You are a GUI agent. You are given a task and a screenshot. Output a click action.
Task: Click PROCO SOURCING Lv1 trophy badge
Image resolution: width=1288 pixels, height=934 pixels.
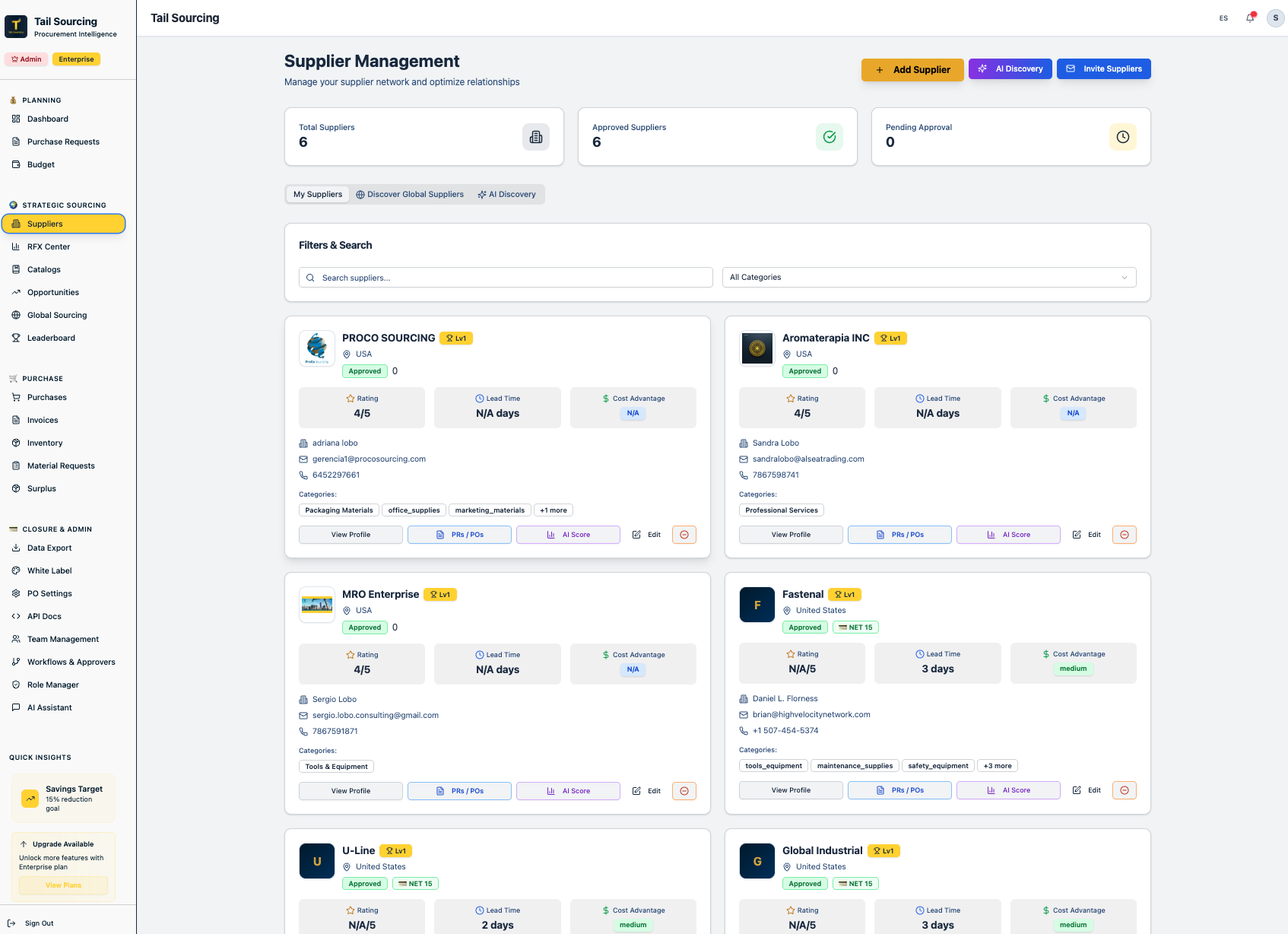[456, 338]
